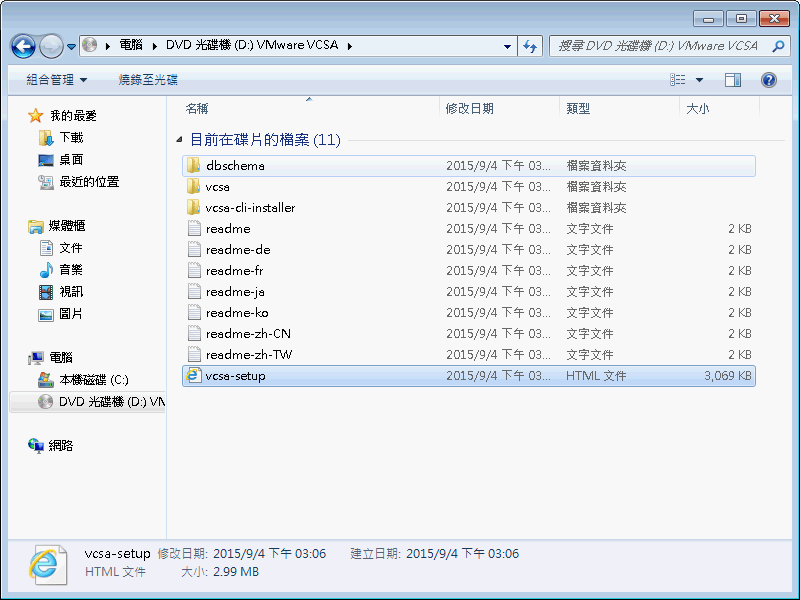The height and width of the screenshot is (600, 800).
Task: Expand the arrow after VMware VCSA breadcrumb
Action: (350, 46)
